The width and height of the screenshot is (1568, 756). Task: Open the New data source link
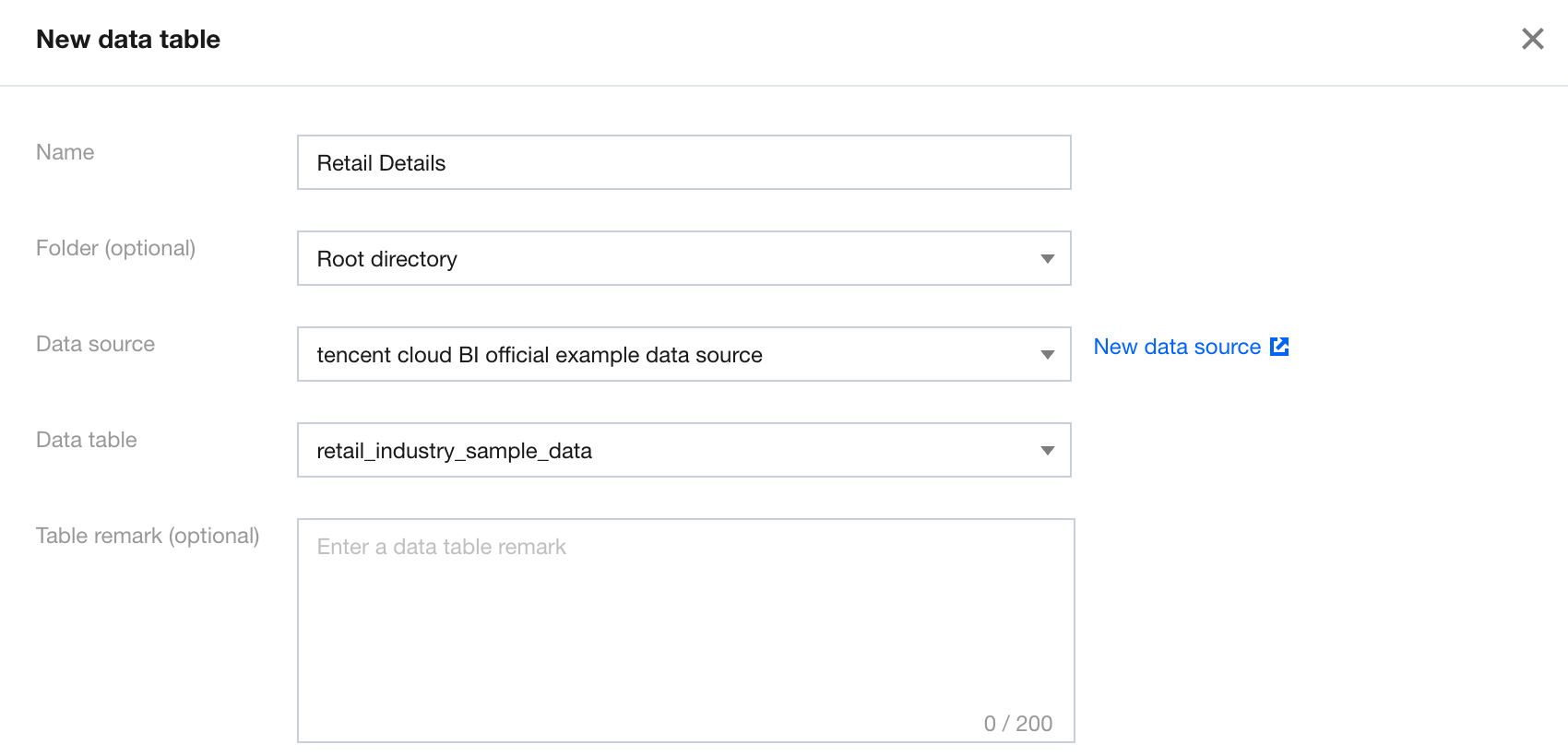pyautogui.click(x=1177, y=347)
